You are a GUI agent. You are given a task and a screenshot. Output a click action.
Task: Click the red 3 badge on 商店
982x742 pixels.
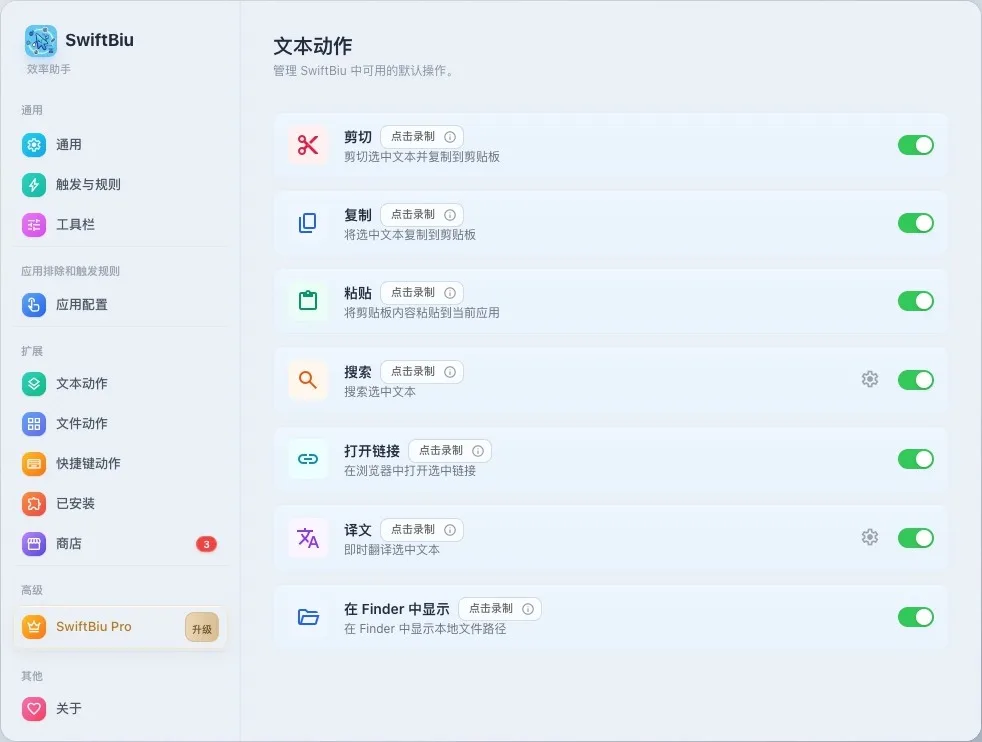coord(206,544)
